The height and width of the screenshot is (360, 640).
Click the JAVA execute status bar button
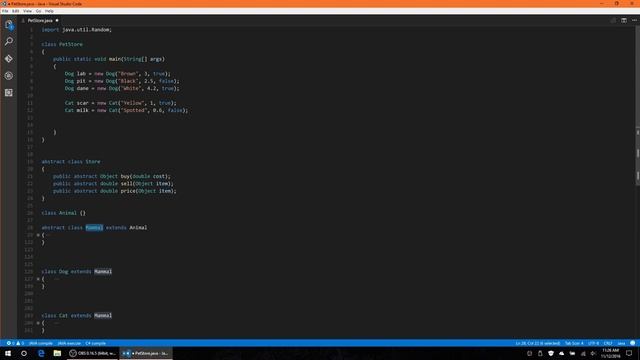point(69,343)
